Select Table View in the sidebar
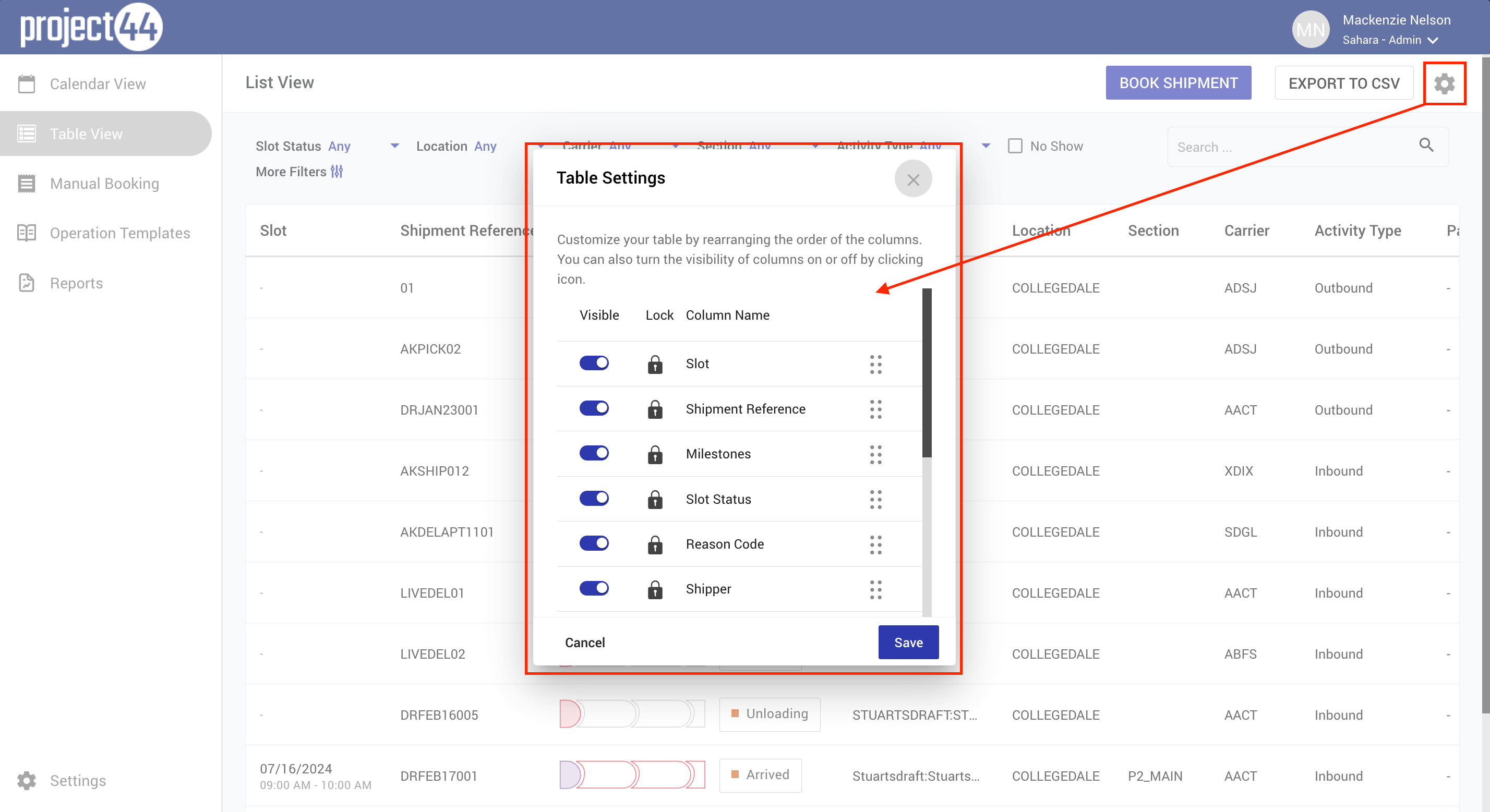This screenshot has width=1490, height=812. pyautogui.click(x=106, y=134)
